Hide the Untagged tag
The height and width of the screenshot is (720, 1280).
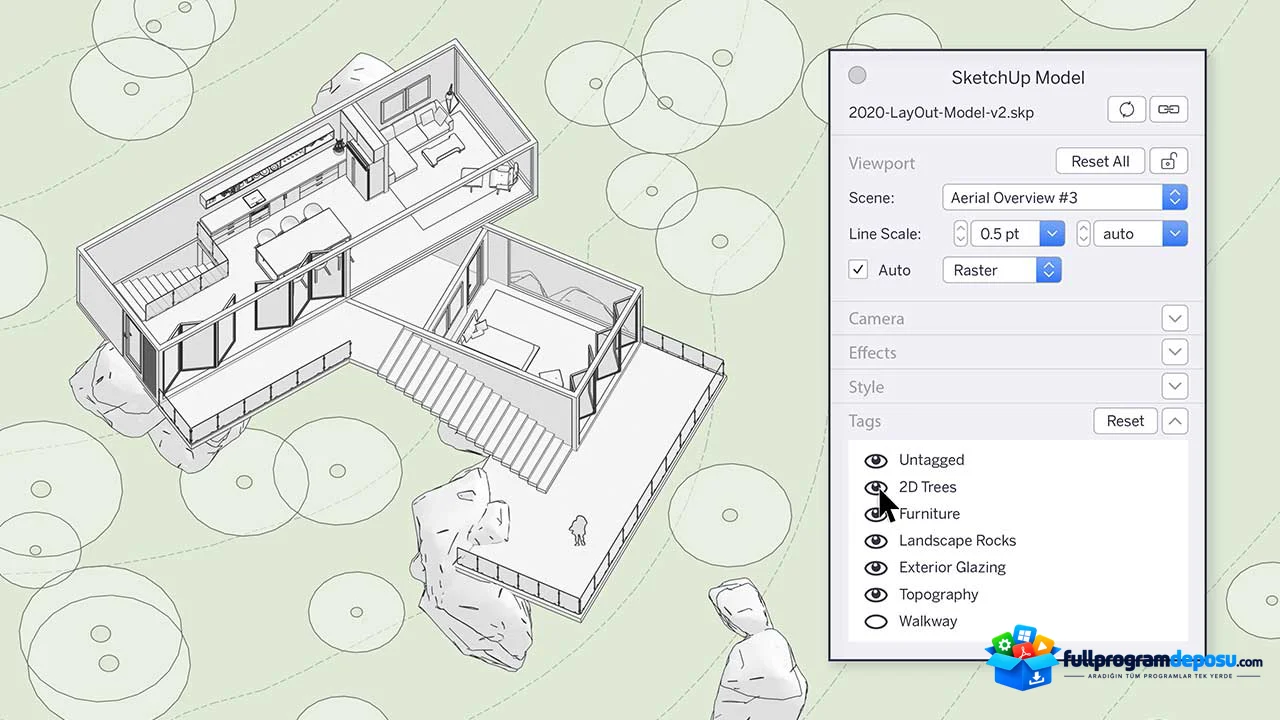click(876, 460)
